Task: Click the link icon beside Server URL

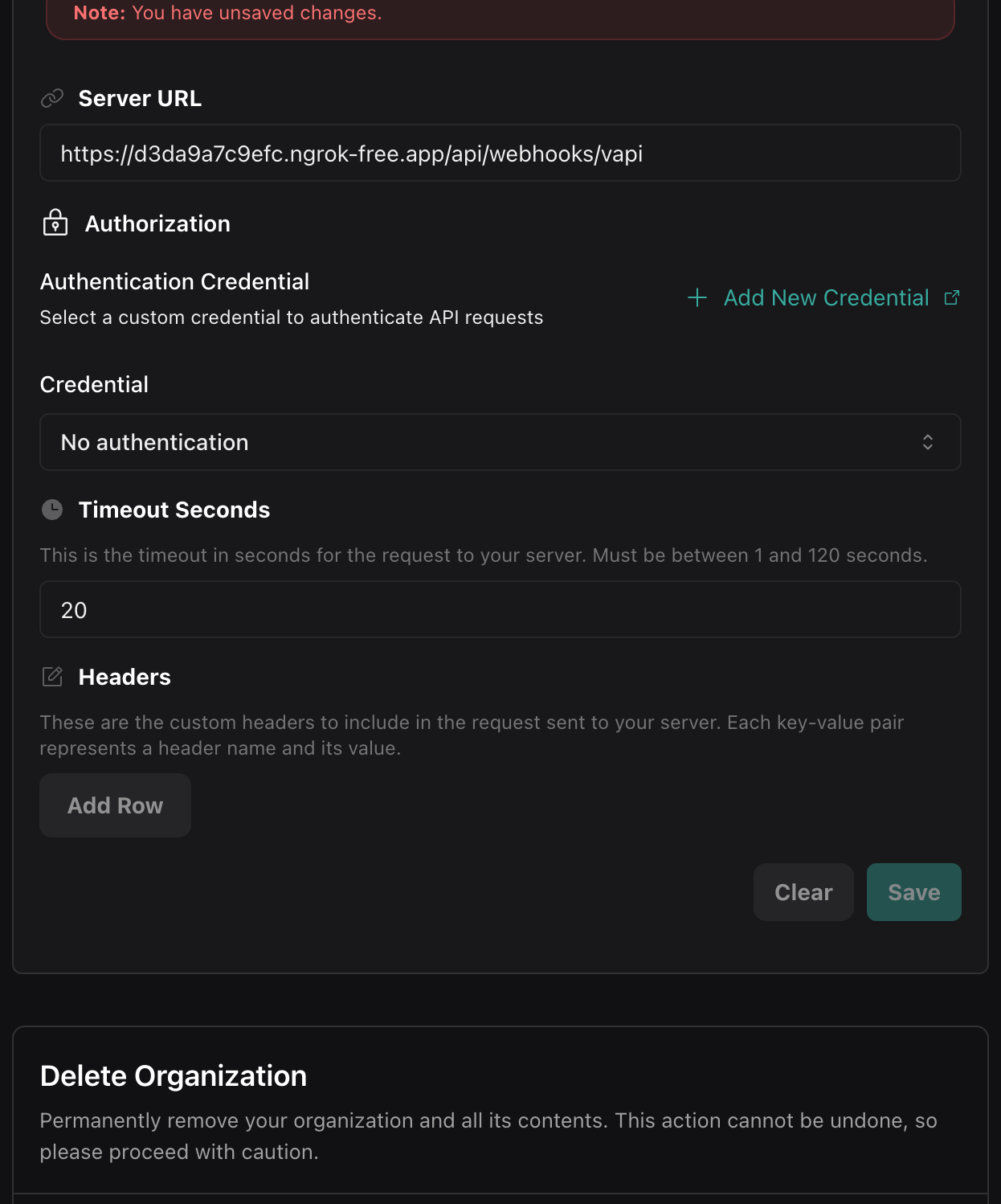Action: (x=51, y=97)
